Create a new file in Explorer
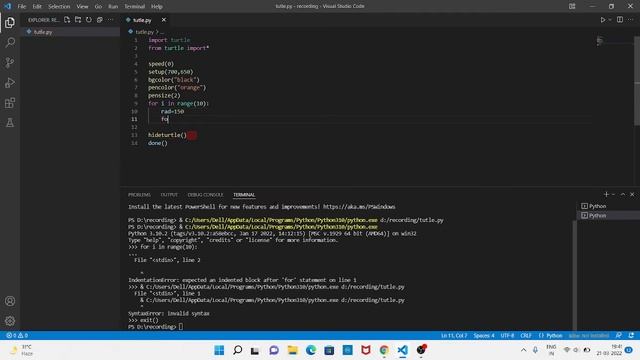 click(x=67, y=20)
